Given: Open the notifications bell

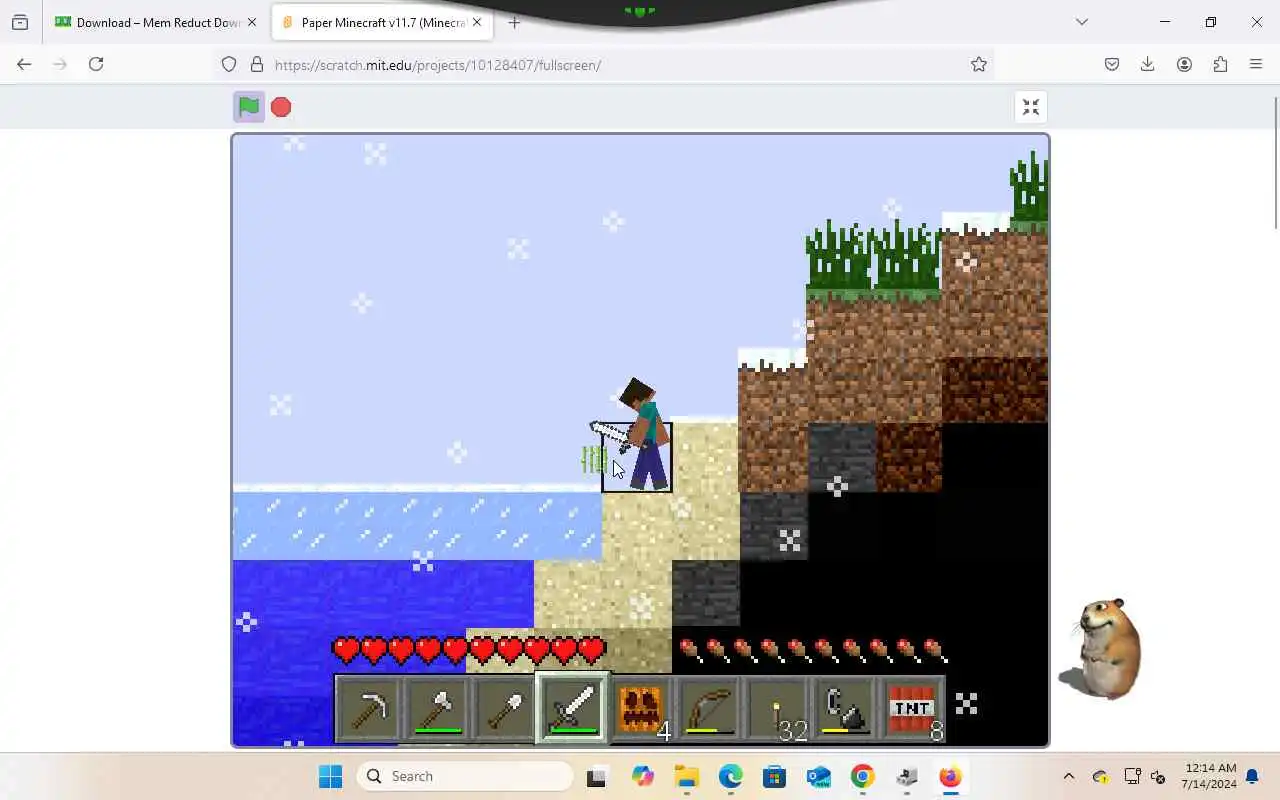Looking at the screenshot, I should 1252,776.
